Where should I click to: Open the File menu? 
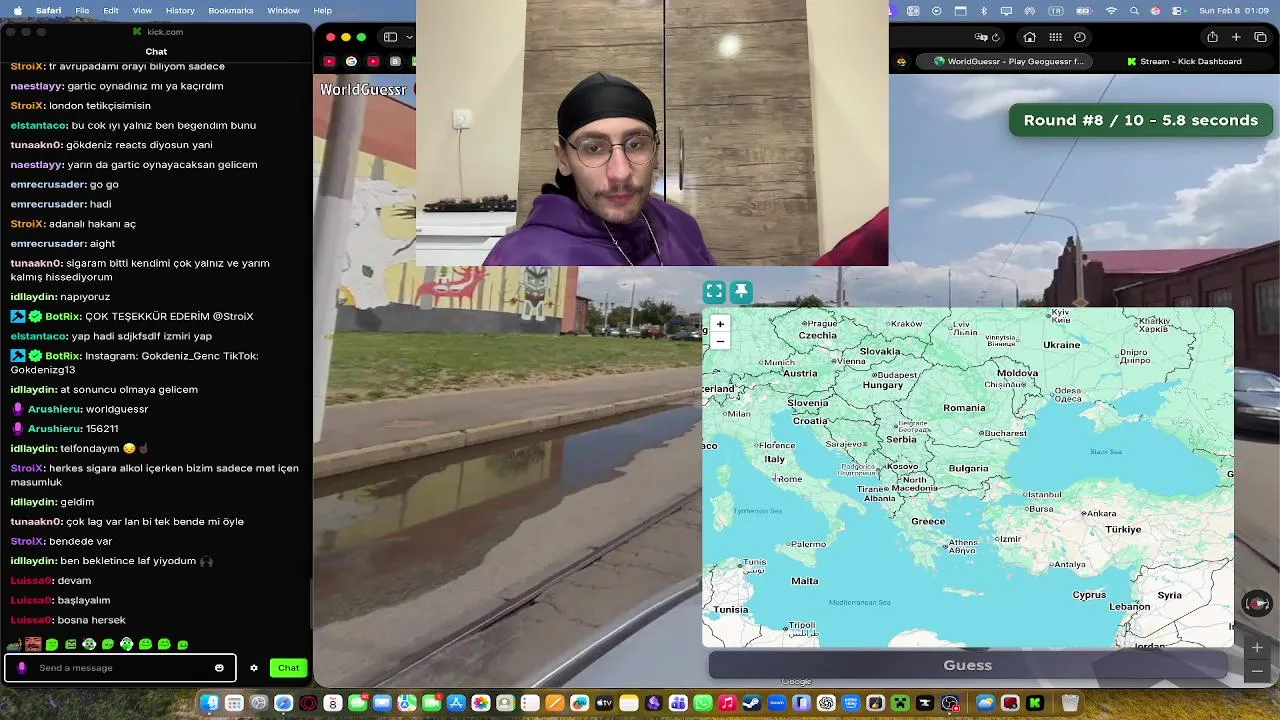pyautogui.click(x=82, y=10)
